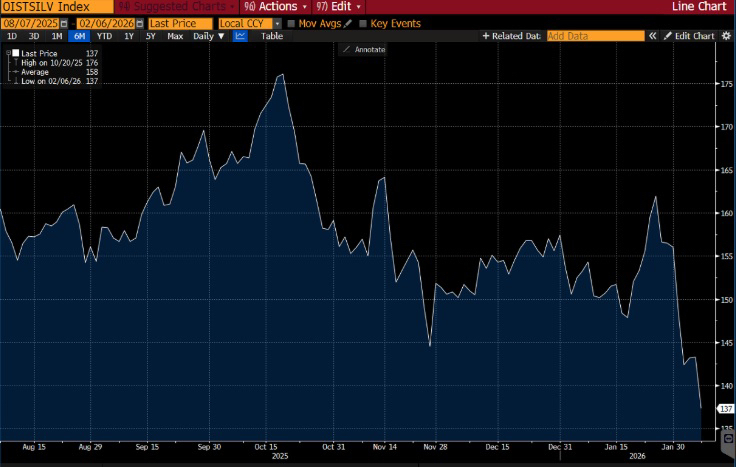
Task: Select the Max time range
Action: pyautogui.click(x=175, y=36)
